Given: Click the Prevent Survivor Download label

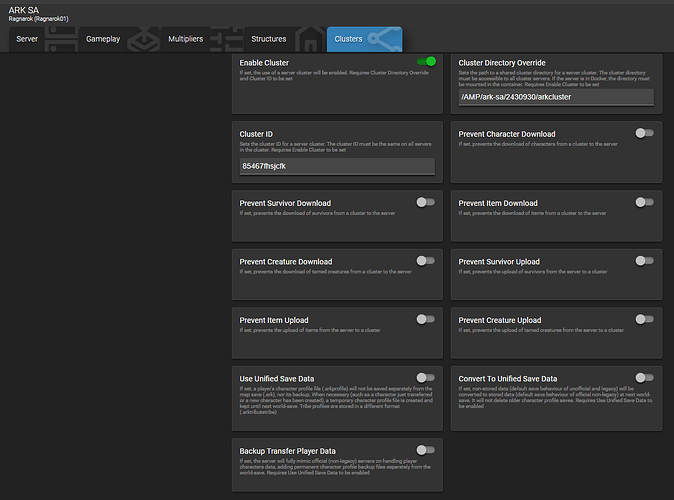Looking at the screenshot, I should tap(285, 203).
